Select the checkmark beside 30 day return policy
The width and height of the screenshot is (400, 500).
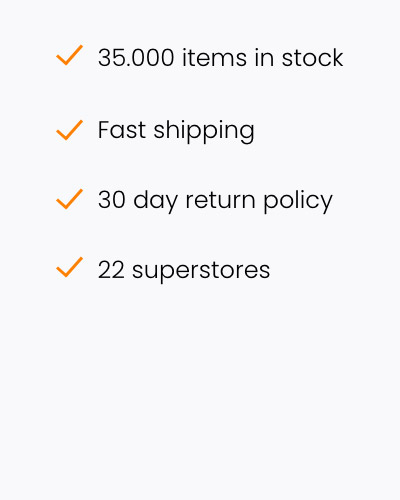[x=69, y=199]
